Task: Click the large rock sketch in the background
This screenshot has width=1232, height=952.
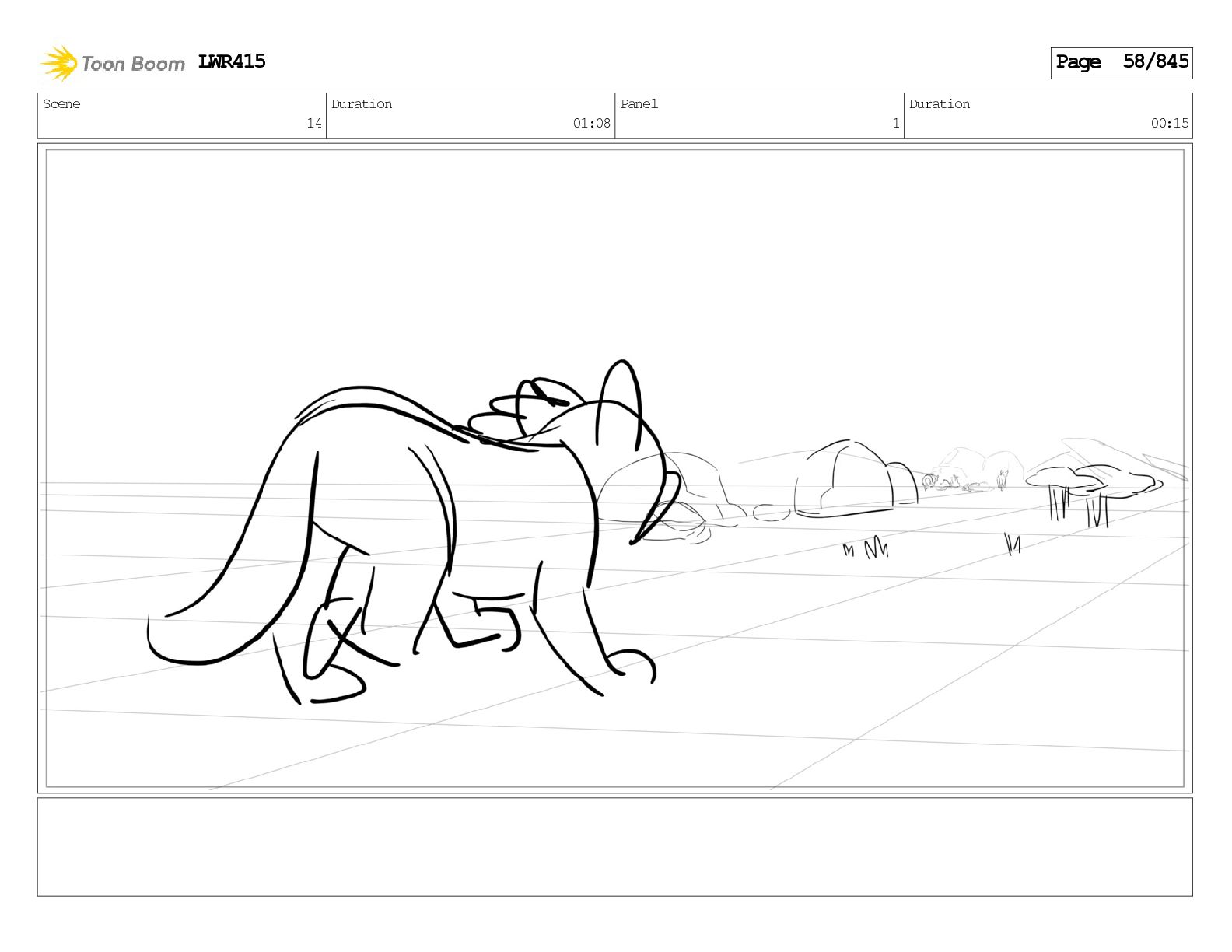Action: pos(856,478)
